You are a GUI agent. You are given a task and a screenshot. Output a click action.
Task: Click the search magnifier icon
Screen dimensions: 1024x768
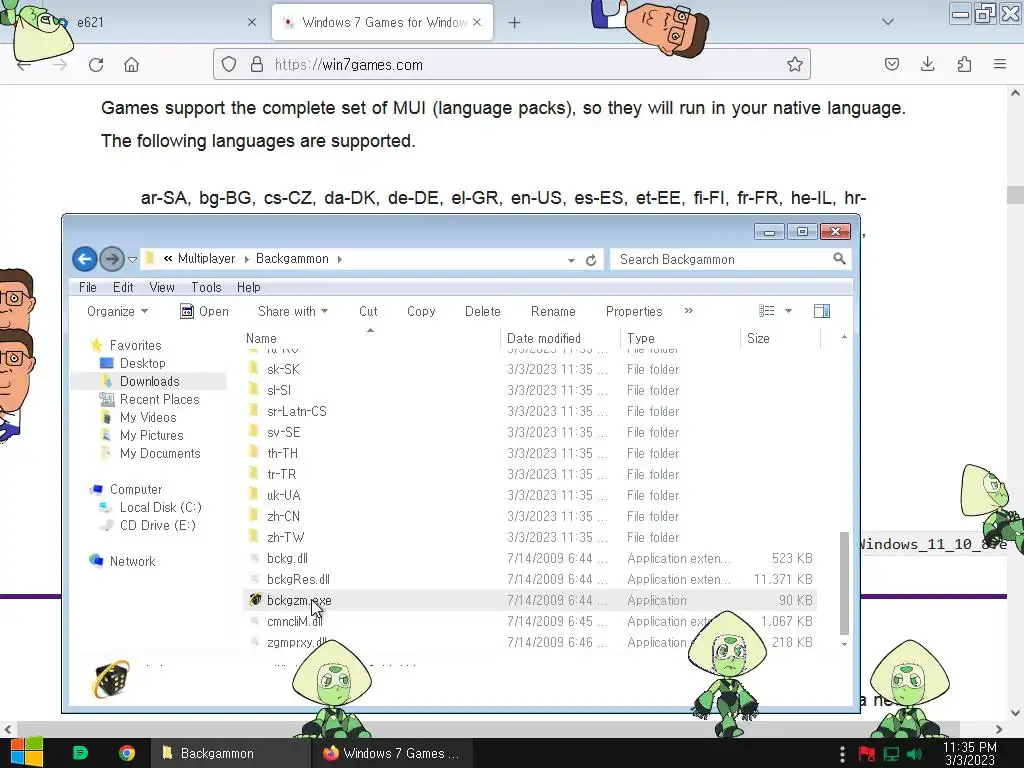839,259
